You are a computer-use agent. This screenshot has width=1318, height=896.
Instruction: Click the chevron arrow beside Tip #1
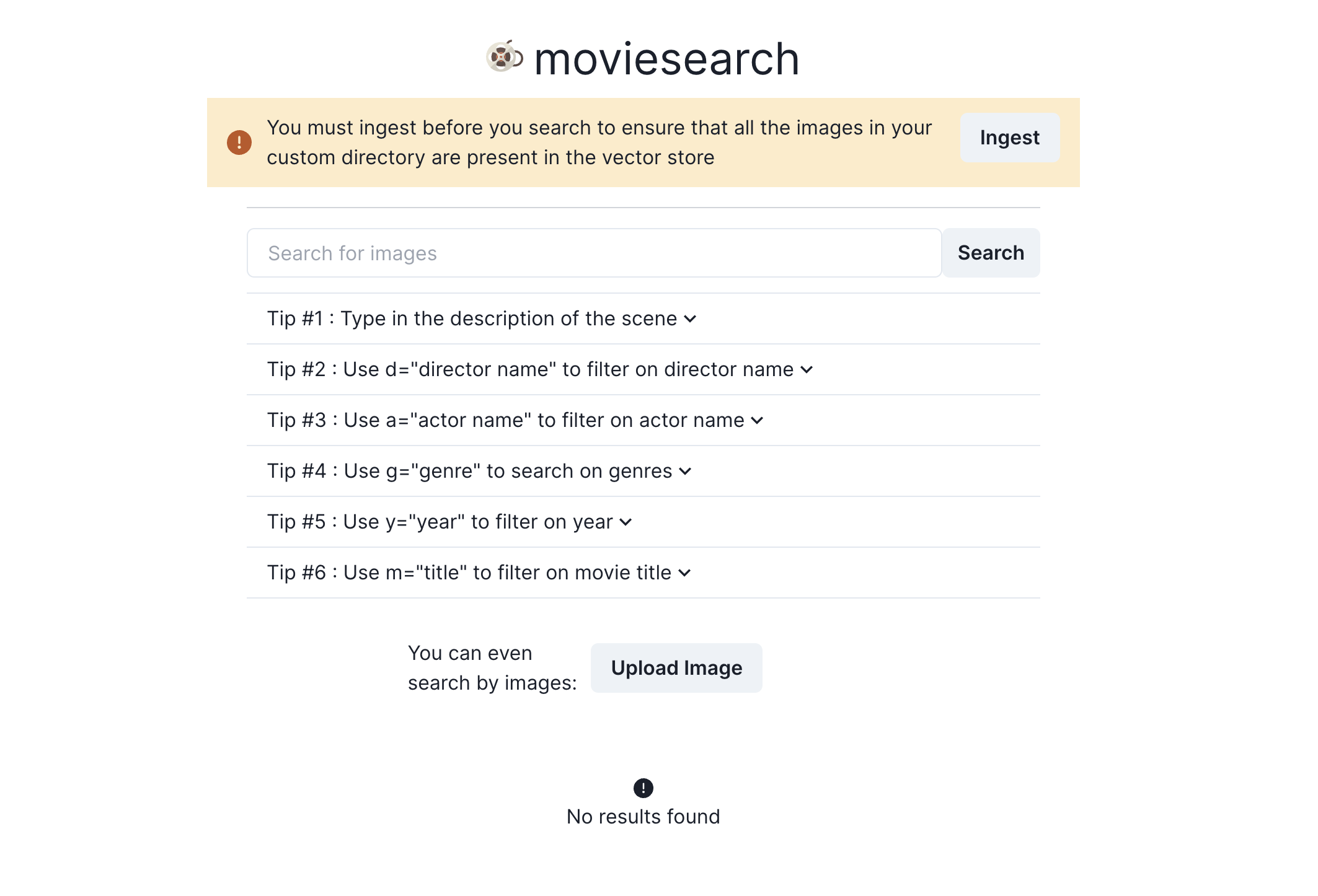[690, 319]
